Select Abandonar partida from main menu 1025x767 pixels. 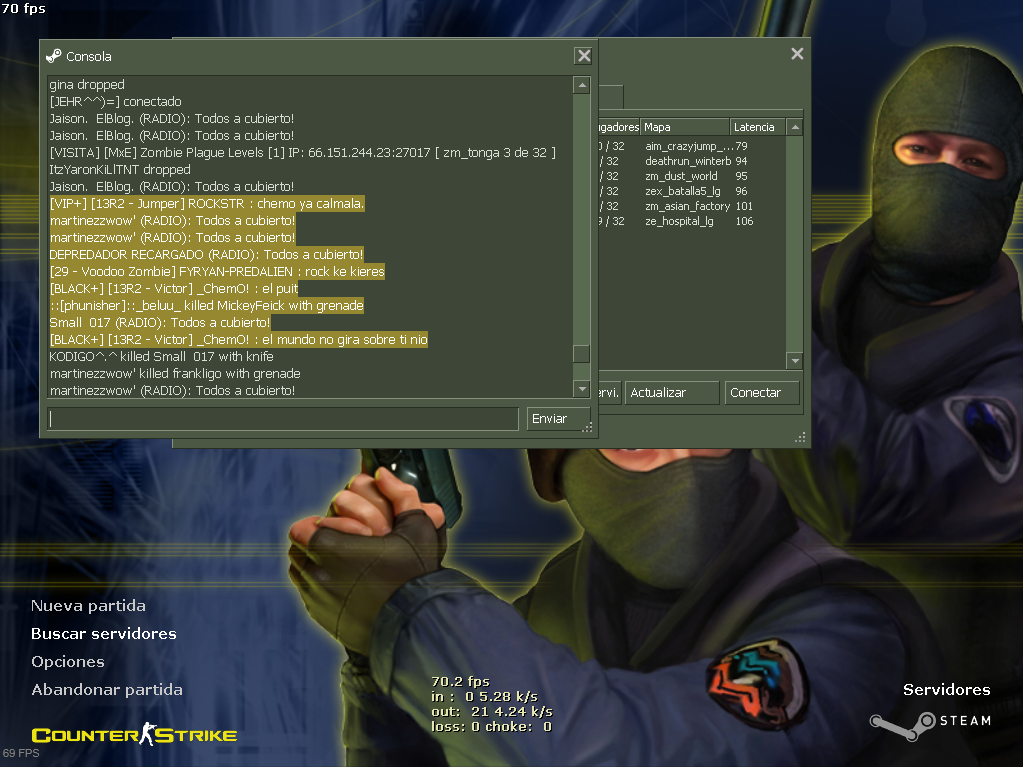pos(107,690)
